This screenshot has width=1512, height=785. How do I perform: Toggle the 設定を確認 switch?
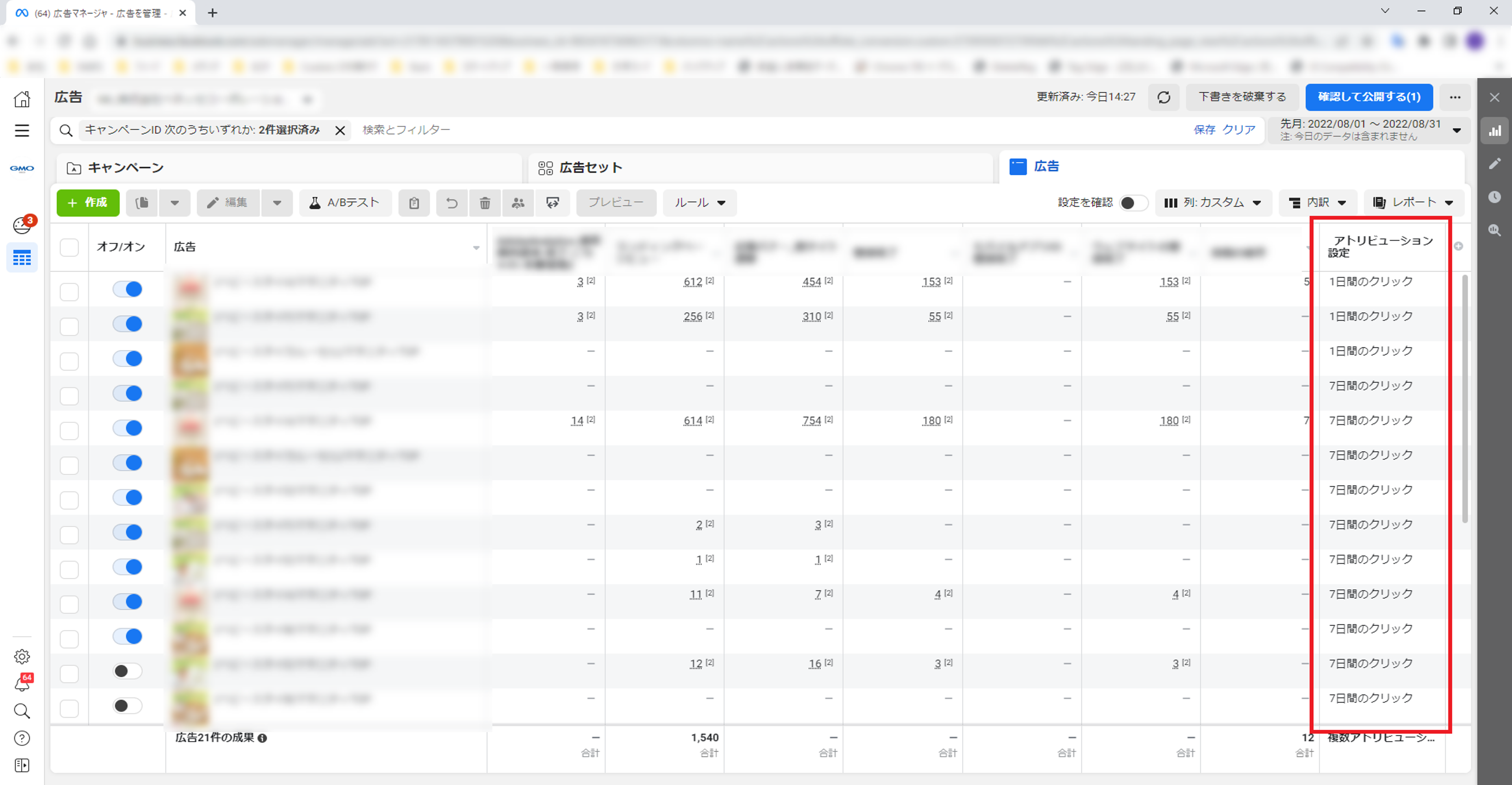[1133, 203]
